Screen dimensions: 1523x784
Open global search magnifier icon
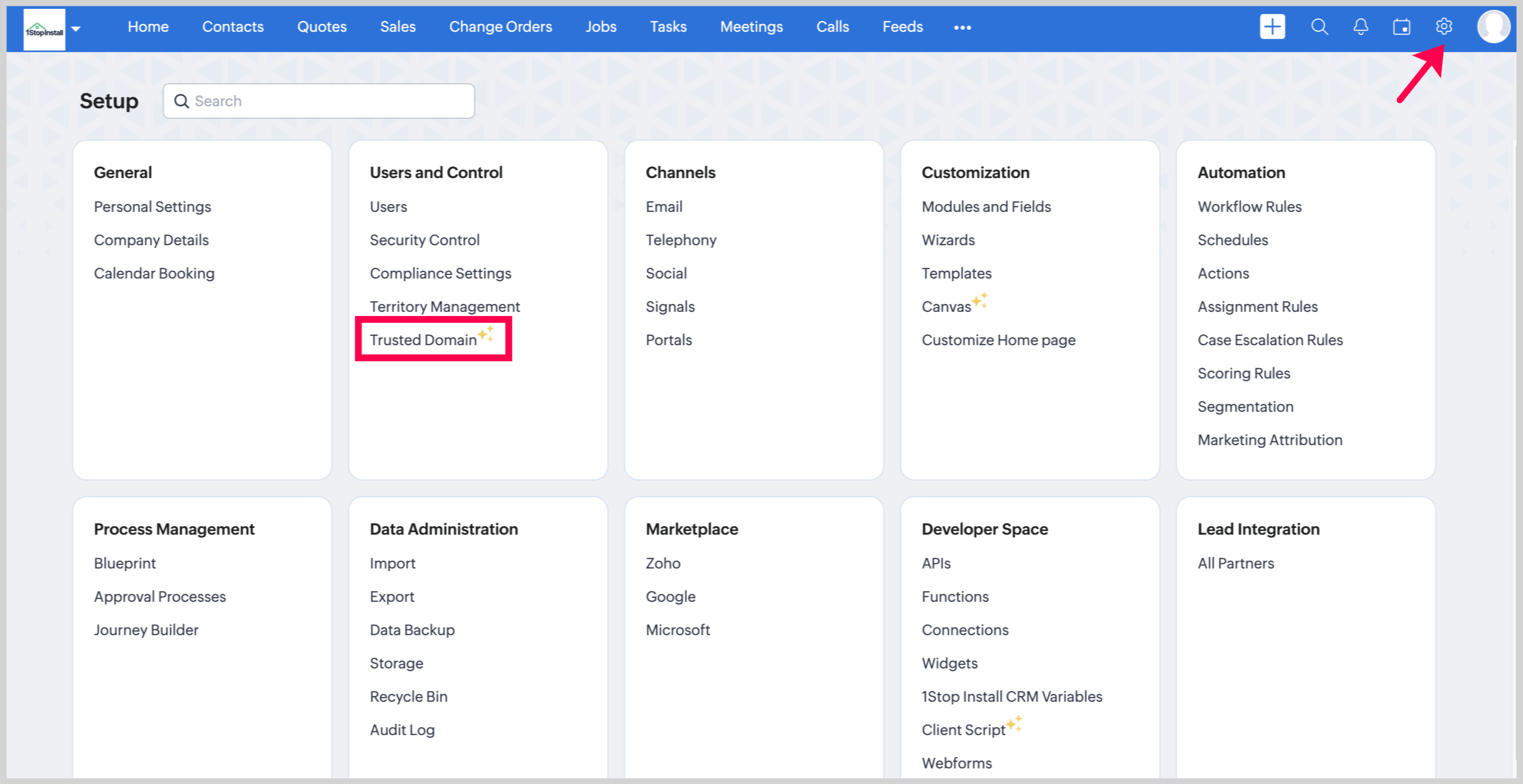point(1319,27)
